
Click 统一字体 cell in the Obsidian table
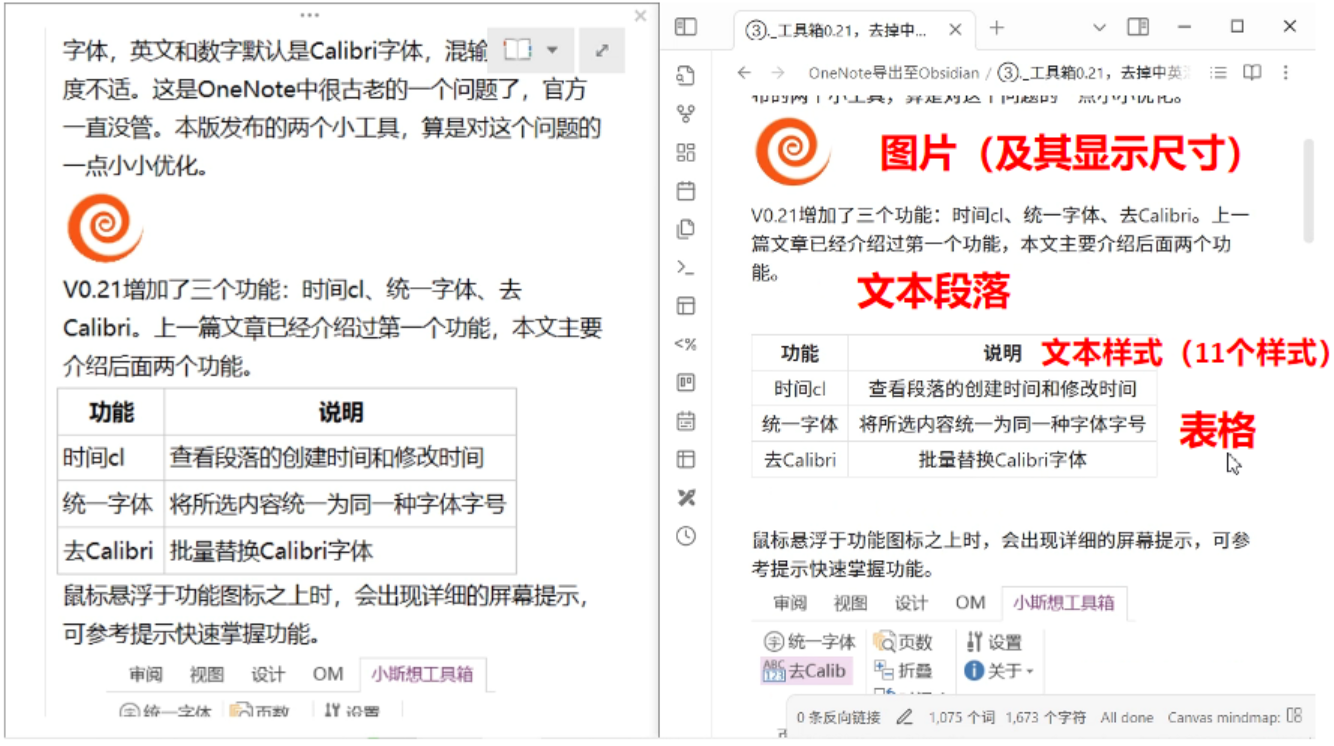(800, 424)
